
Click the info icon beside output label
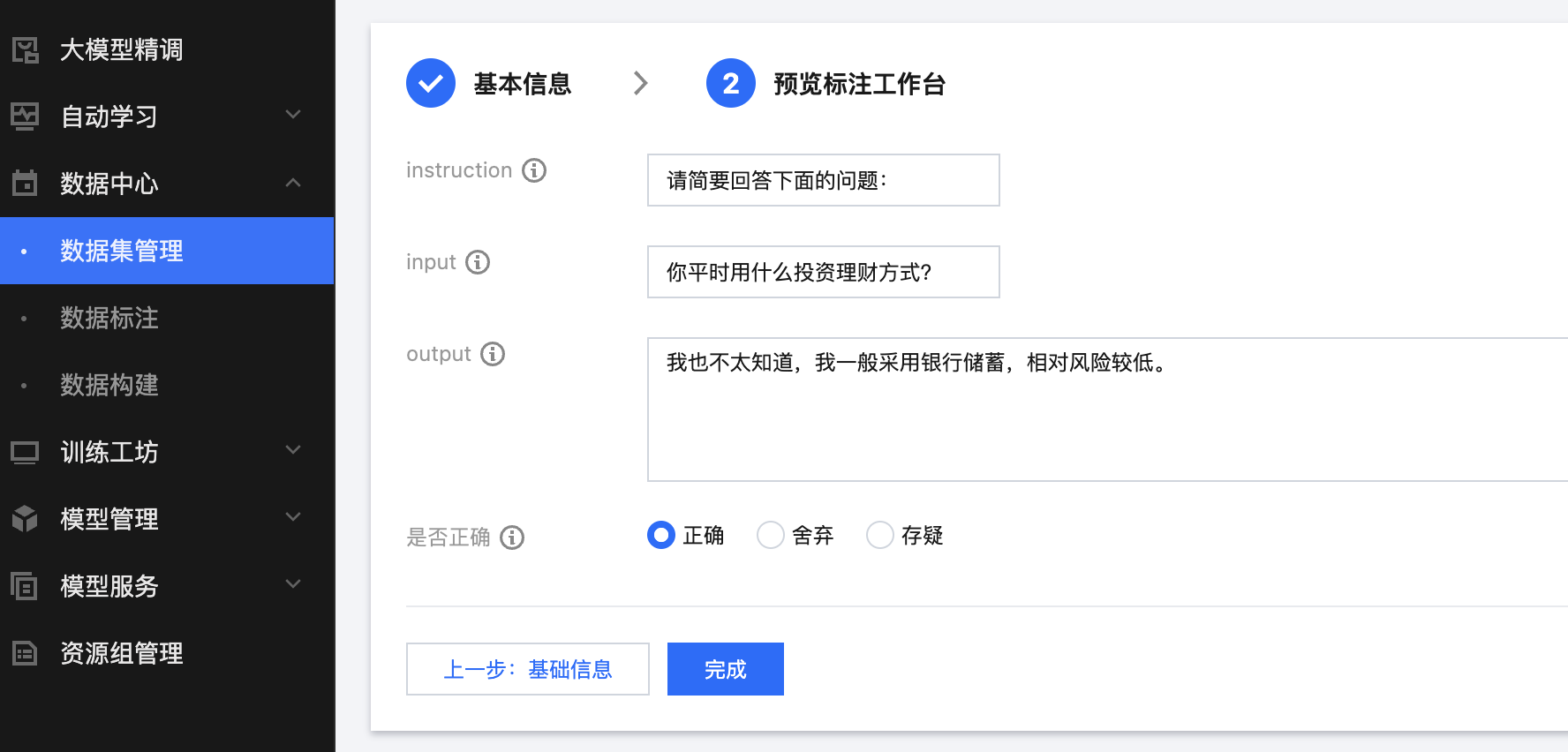point(493,354)
